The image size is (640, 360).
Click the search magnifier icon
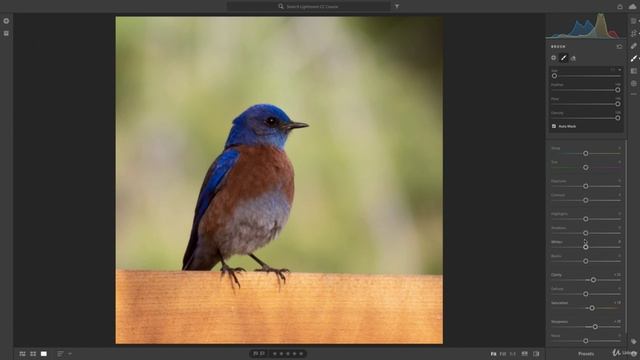click(281, 7)
